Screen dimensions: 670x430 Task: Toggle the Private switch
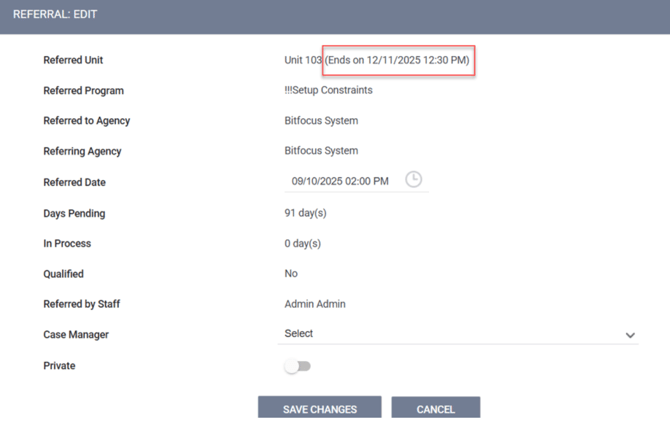[x=298, y=366]
